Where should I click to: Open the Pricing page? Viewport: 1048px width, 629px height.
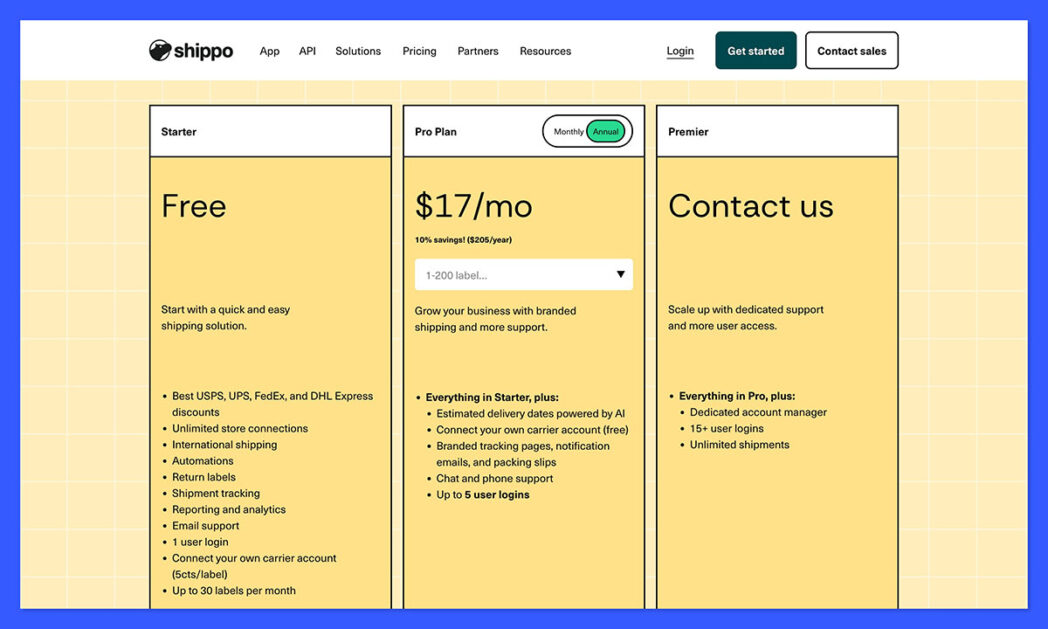(x=419, y=50)
